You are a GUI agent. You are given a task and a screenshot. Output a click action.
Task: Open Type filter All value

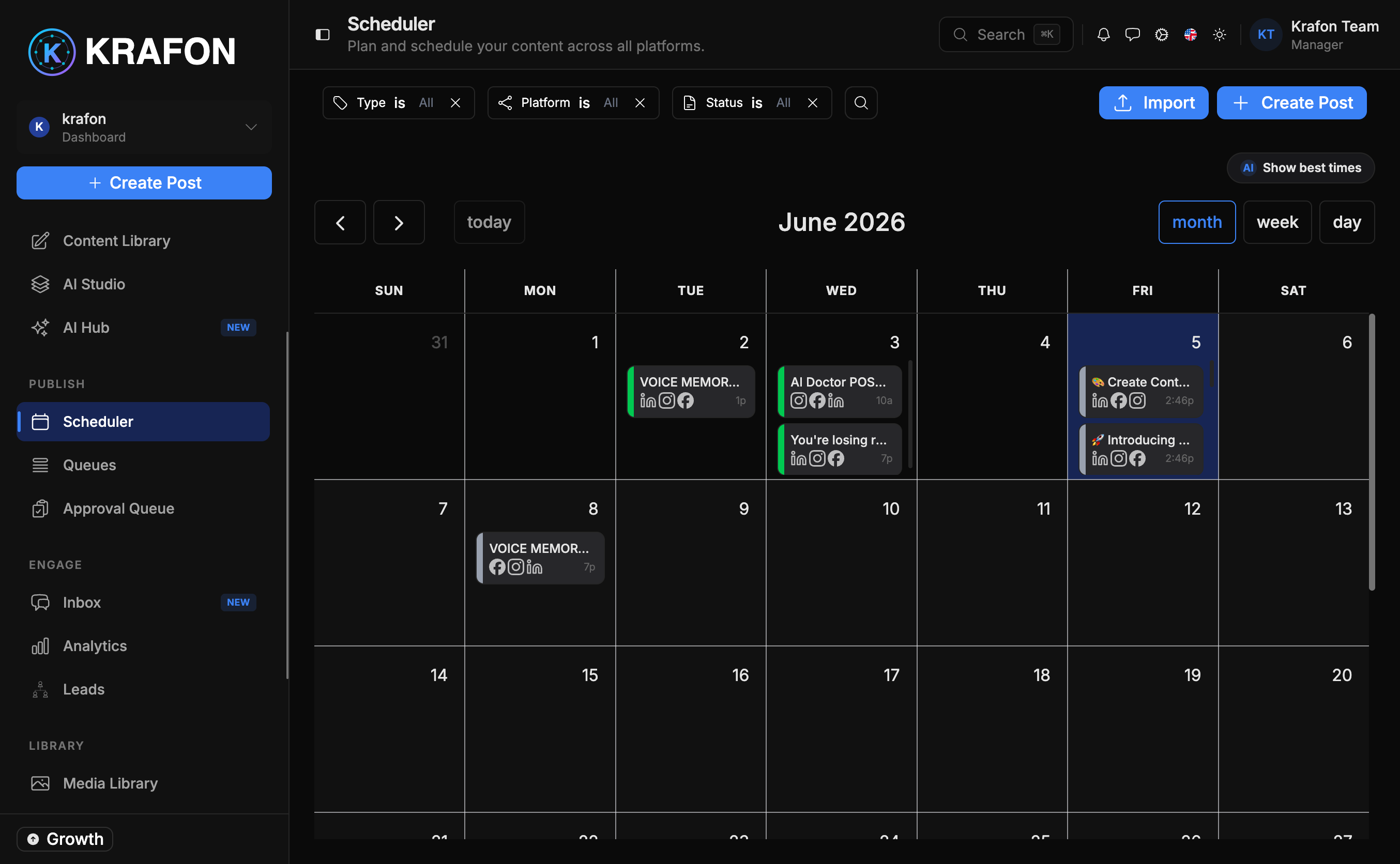click(426, 103)
